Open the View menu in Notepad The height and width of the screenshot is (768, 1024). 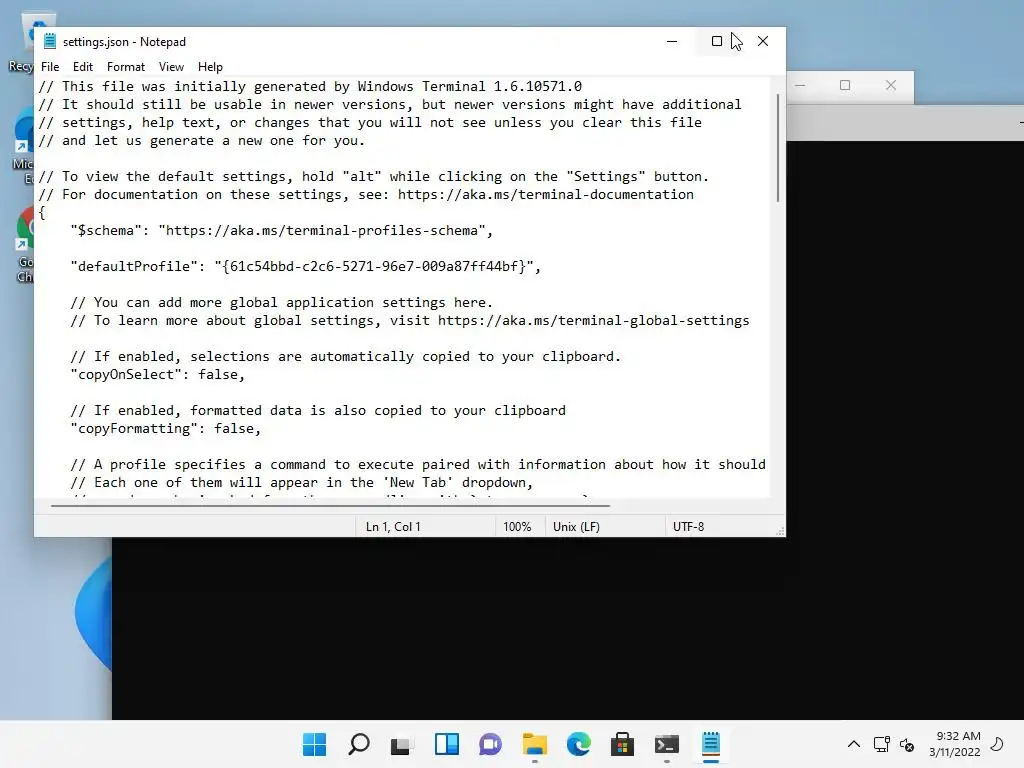pyautogui.click(x=171, y=67)
